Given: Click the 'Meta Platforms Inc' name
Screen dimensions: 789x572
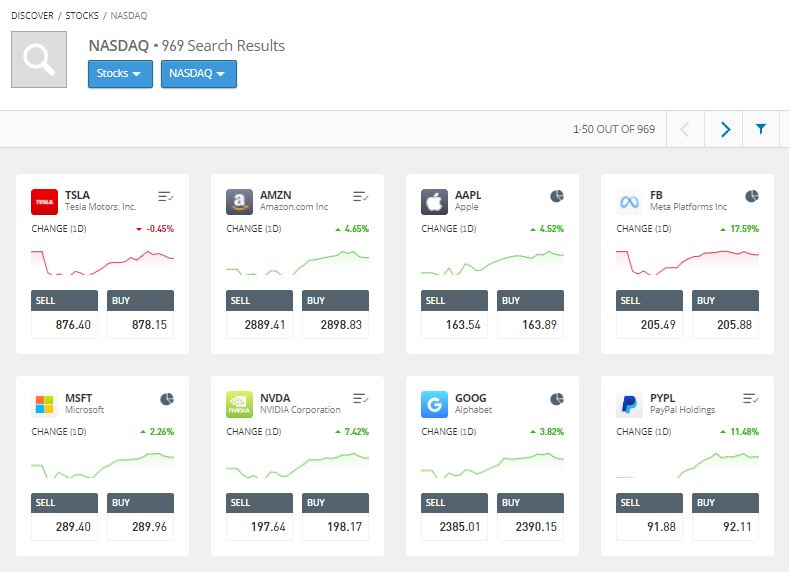Looking at the screenshot, I should click(x=688, y=207).
